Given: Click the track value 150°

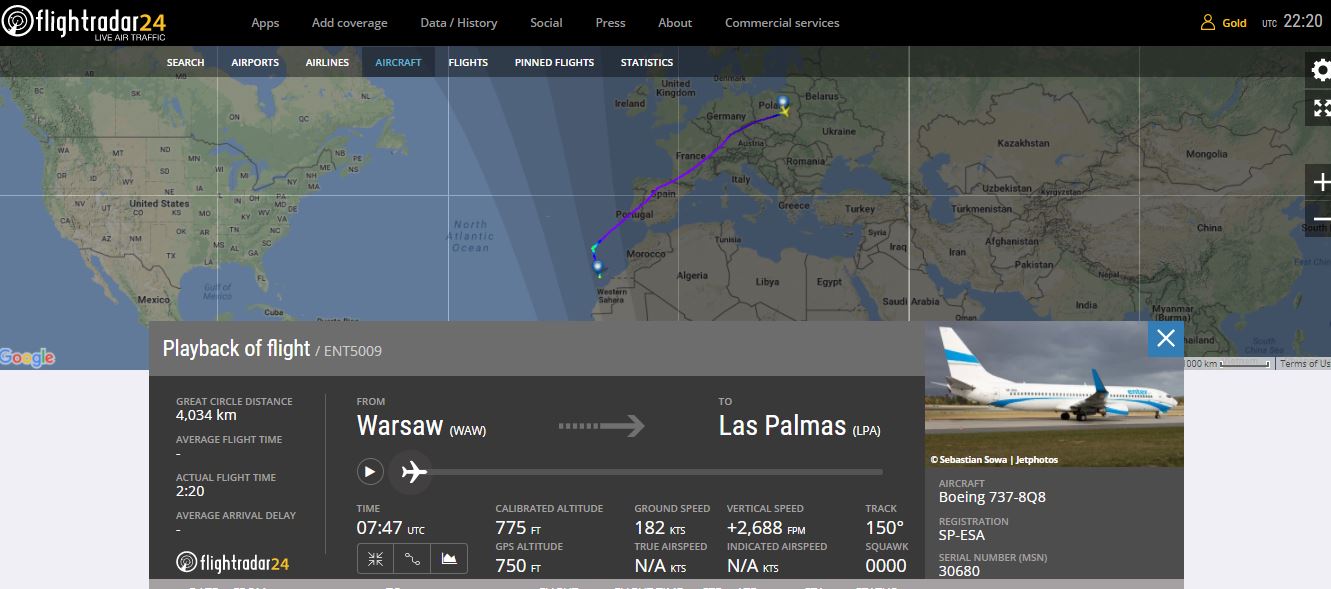Looking at the screenshot, I should (x=884, y=528).
